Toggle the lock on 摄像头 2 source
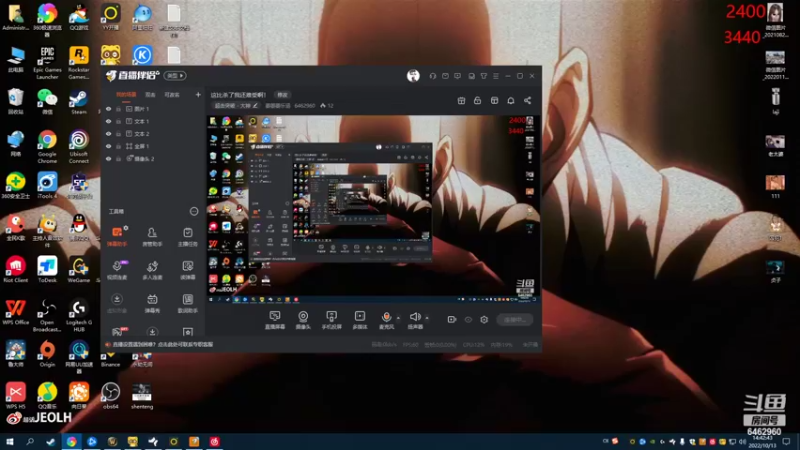800x450 pixels. pos(118,159)
